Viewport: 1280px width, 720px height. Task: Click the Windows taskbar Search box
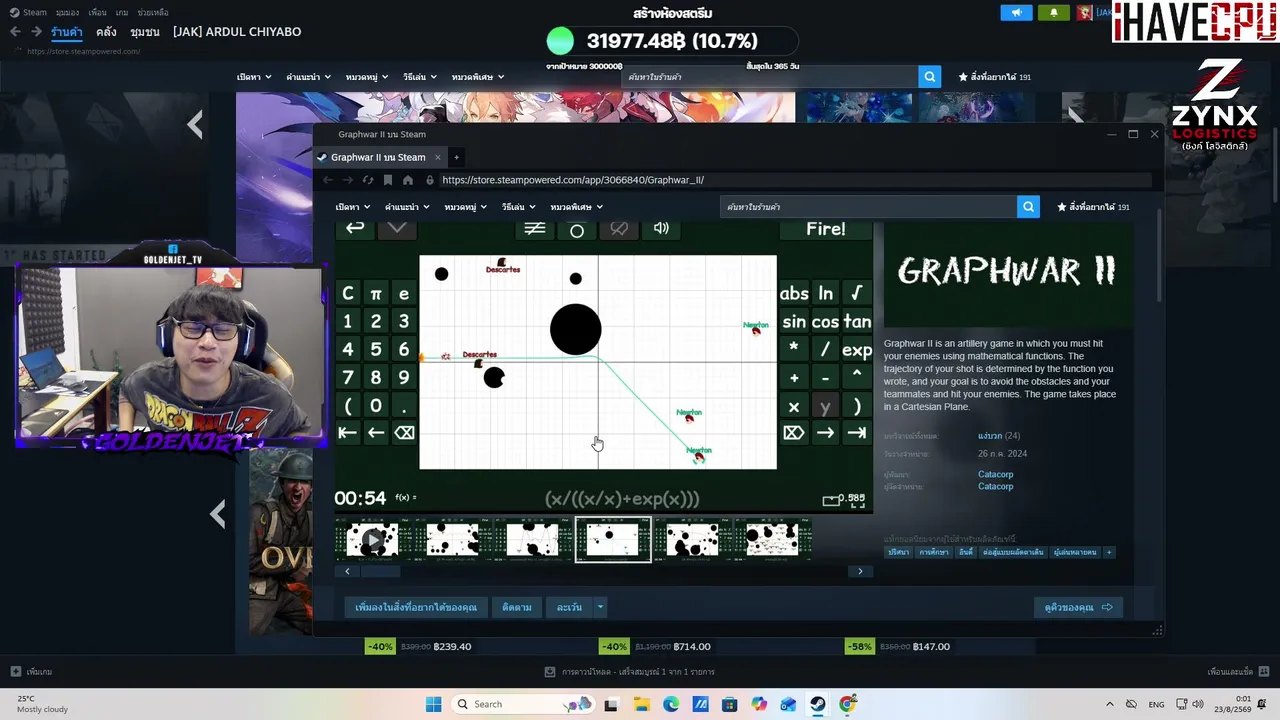coord(522,704)
